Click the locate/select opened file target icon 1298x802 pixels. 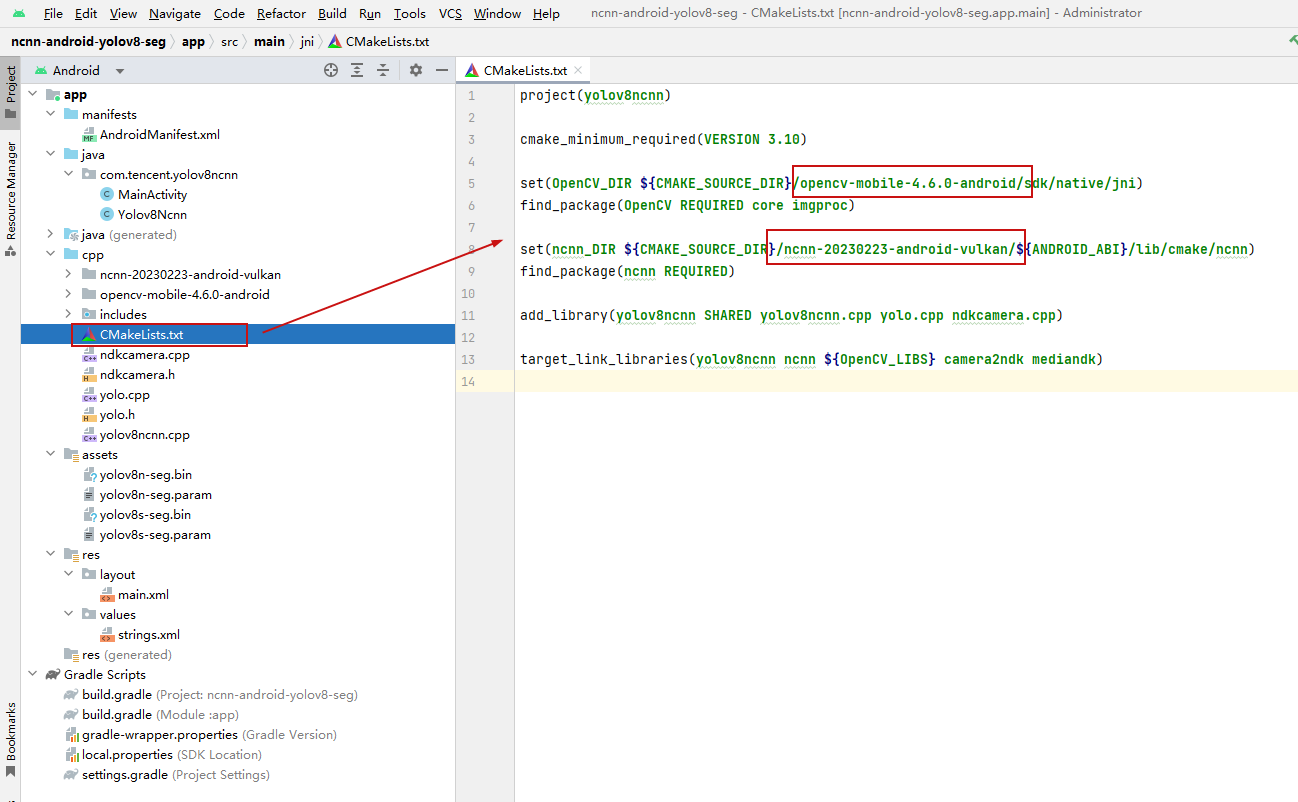(331, 70)
